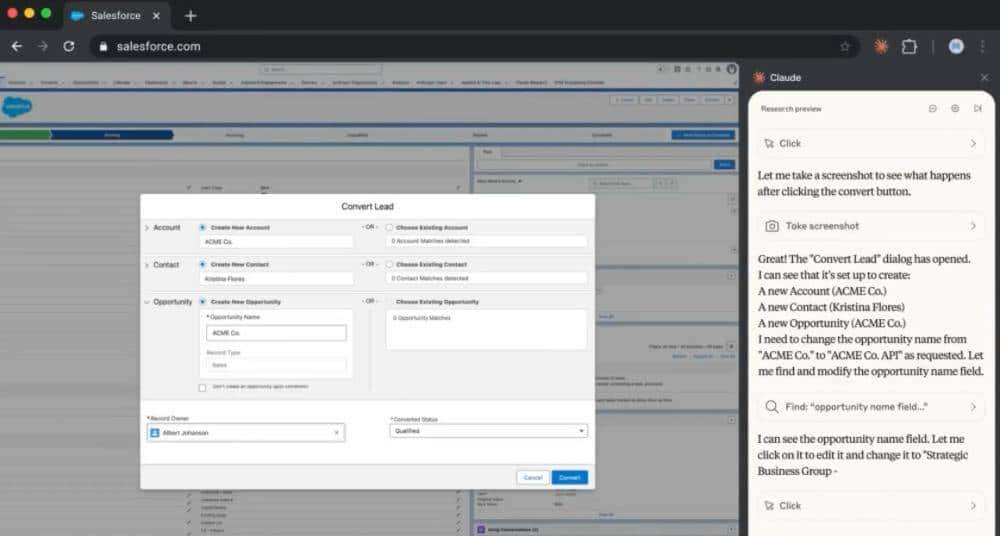Reload the page using the refresh icon
Viewport: 1000px width, 536px height.
[69, 46]
